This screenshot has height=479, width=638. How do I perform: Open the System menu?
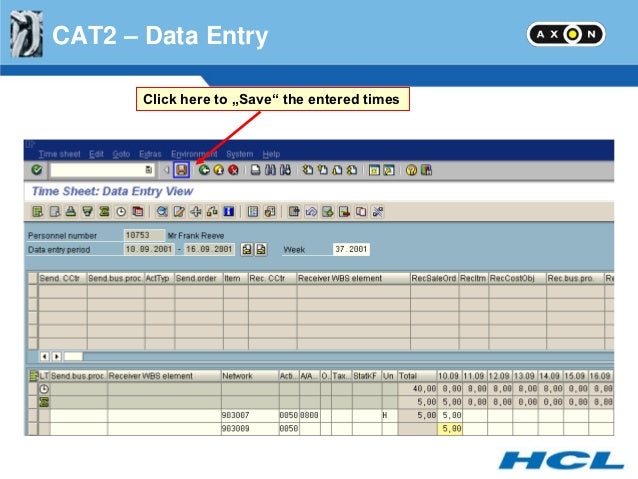(x=240, y=154)
